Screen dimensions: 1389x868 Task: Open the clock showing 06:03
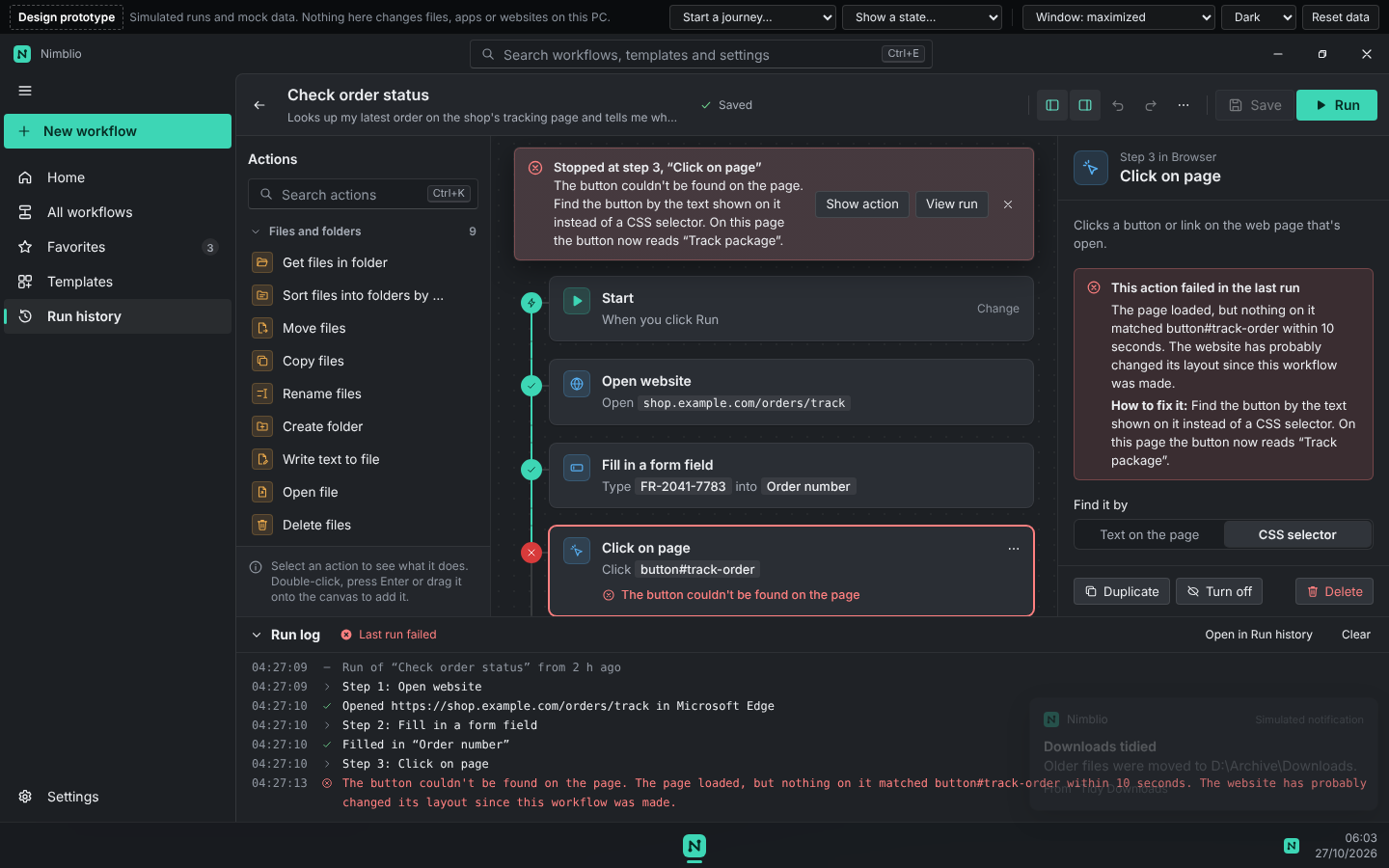pyautogui.click(x=1346, y=846)
